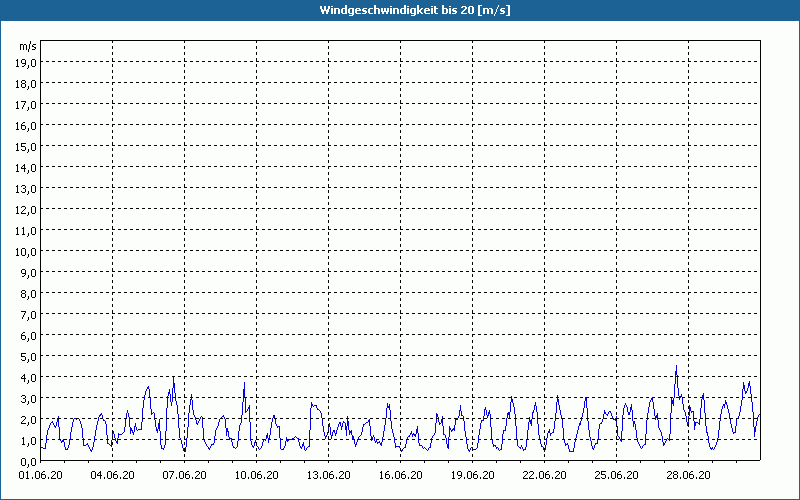800x500 pixels.
Task: Click the chart title 'Windgeschwindigkeit bis 20 [m/s]'
Action: tap(415, 10)
